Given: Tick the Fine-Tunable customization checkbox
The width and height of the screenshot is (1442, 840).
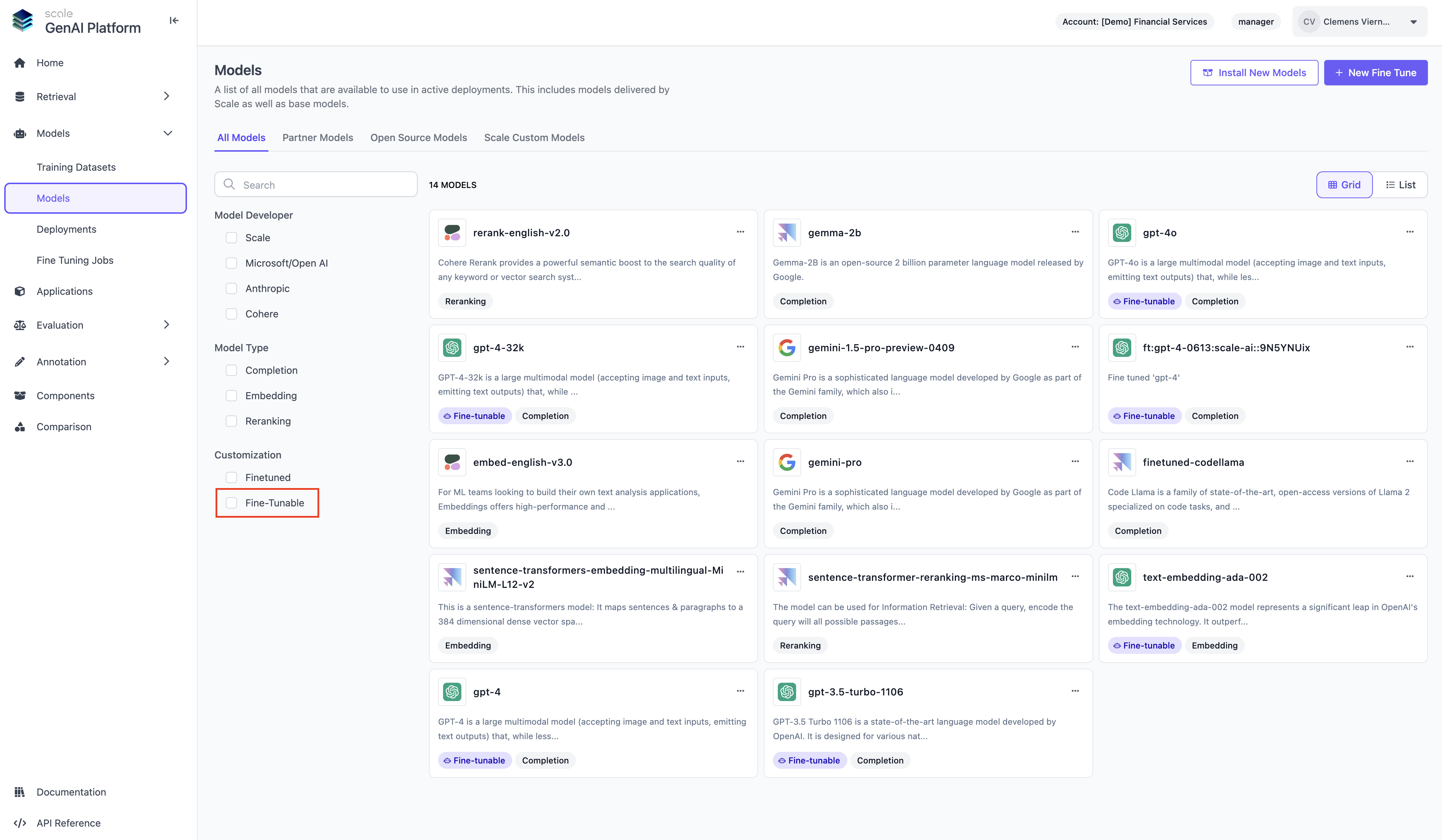Looking at the screenshot, I should [231, 503].
